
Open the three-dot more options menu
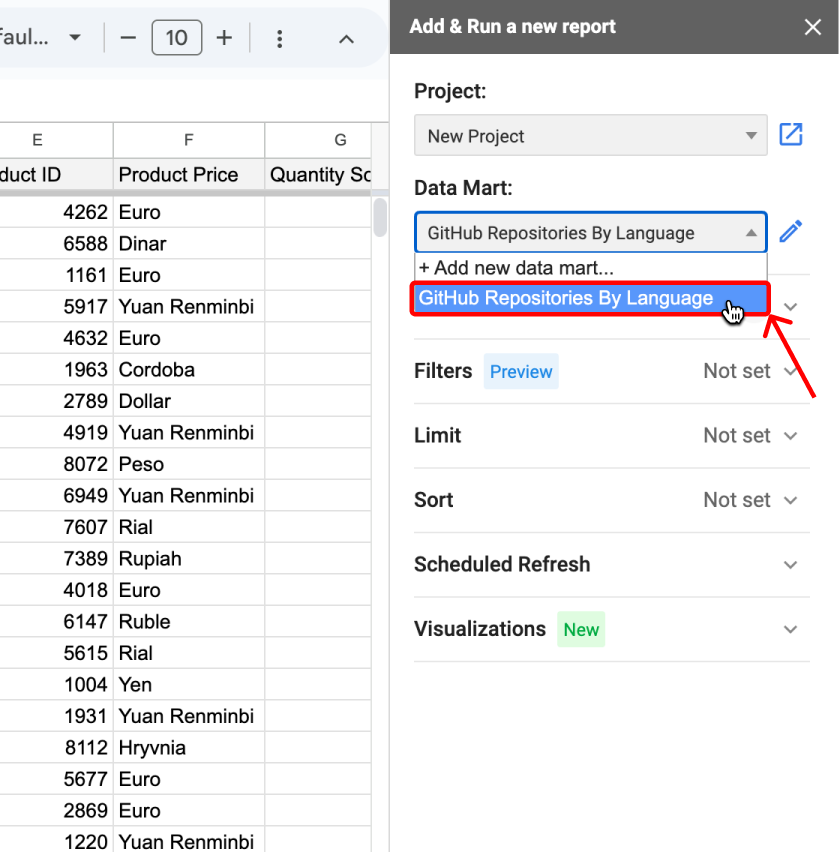pyautogui.click(x=279, y=39)
